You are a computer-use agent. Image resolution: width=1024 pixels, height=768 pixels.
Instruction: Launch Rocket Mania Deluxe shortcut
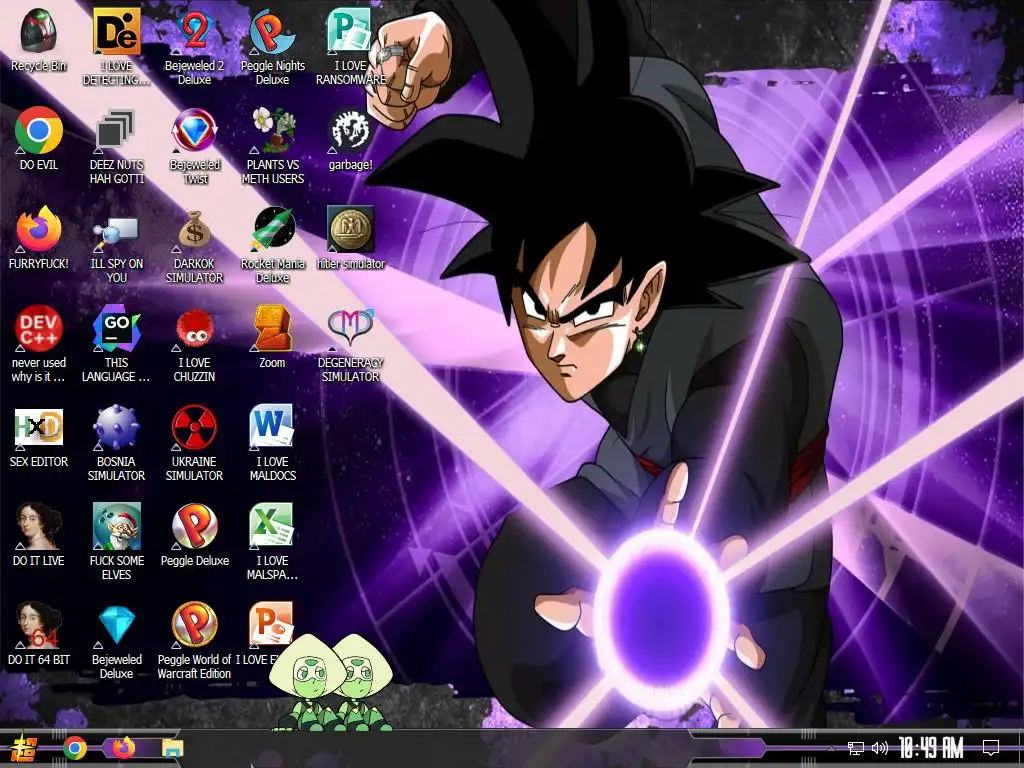pos(272,245)
